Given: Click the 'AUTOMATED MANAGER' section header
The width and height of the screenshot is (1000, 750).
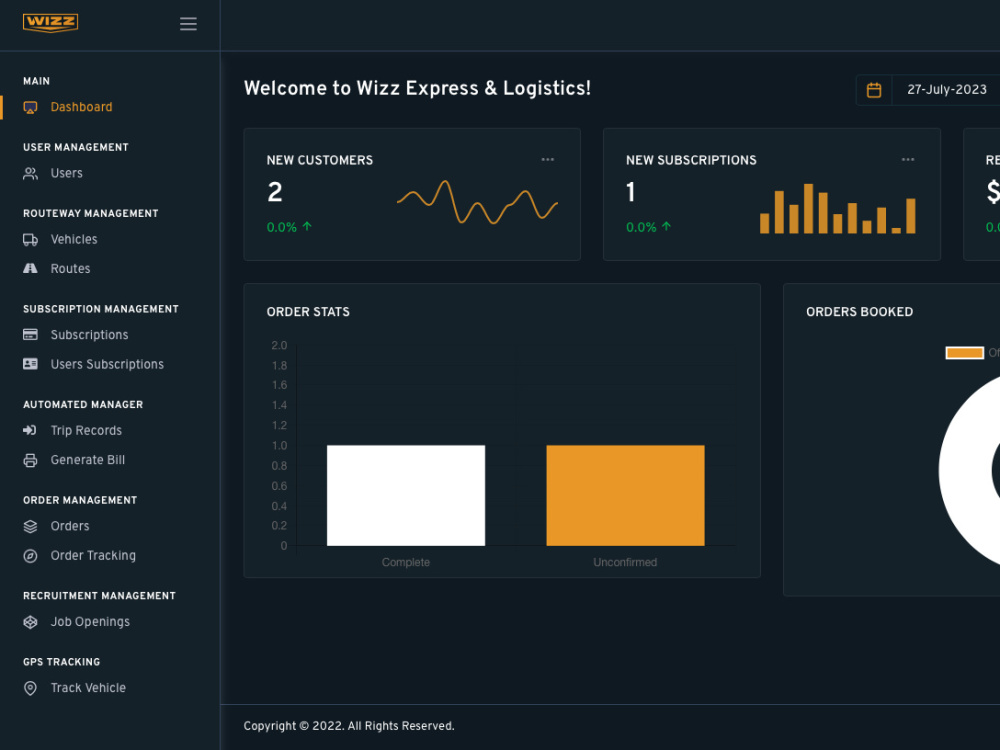Looking at the screenshot, I should pos(83,405).
